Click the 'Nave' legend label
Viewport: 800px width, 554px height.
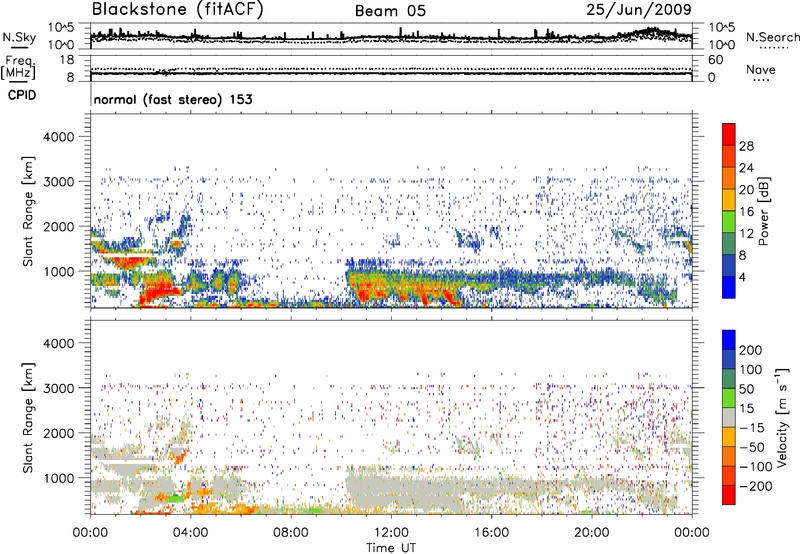click(x=761, y=69)
